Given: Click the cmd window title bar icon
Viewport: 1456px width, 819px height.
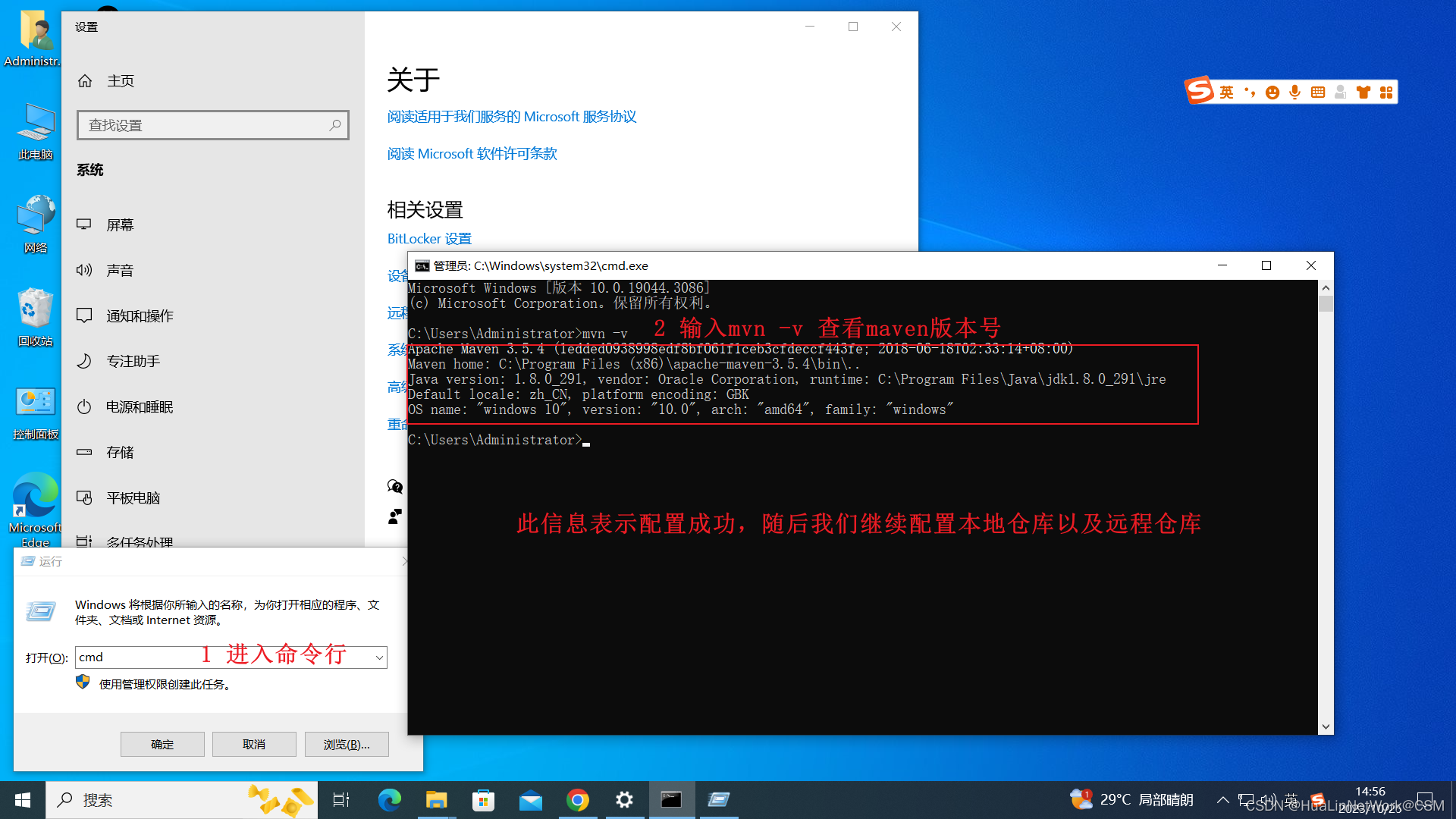Looking at the screenshot, I should pyautogui.click(x=422, y=266).
